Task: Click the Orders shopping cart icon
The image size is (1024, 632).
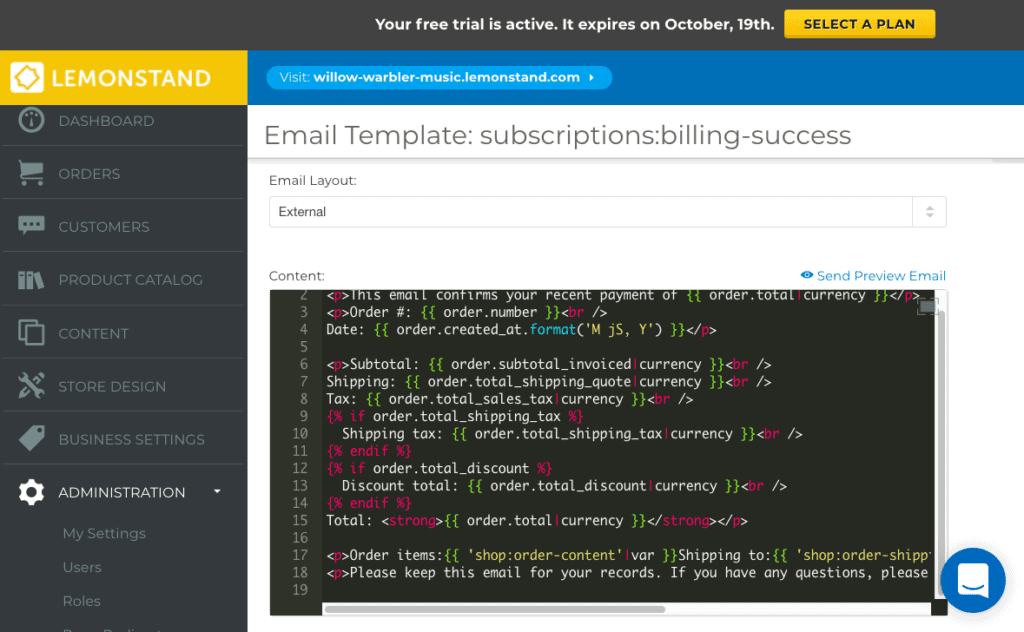Action: coord(31,173)
